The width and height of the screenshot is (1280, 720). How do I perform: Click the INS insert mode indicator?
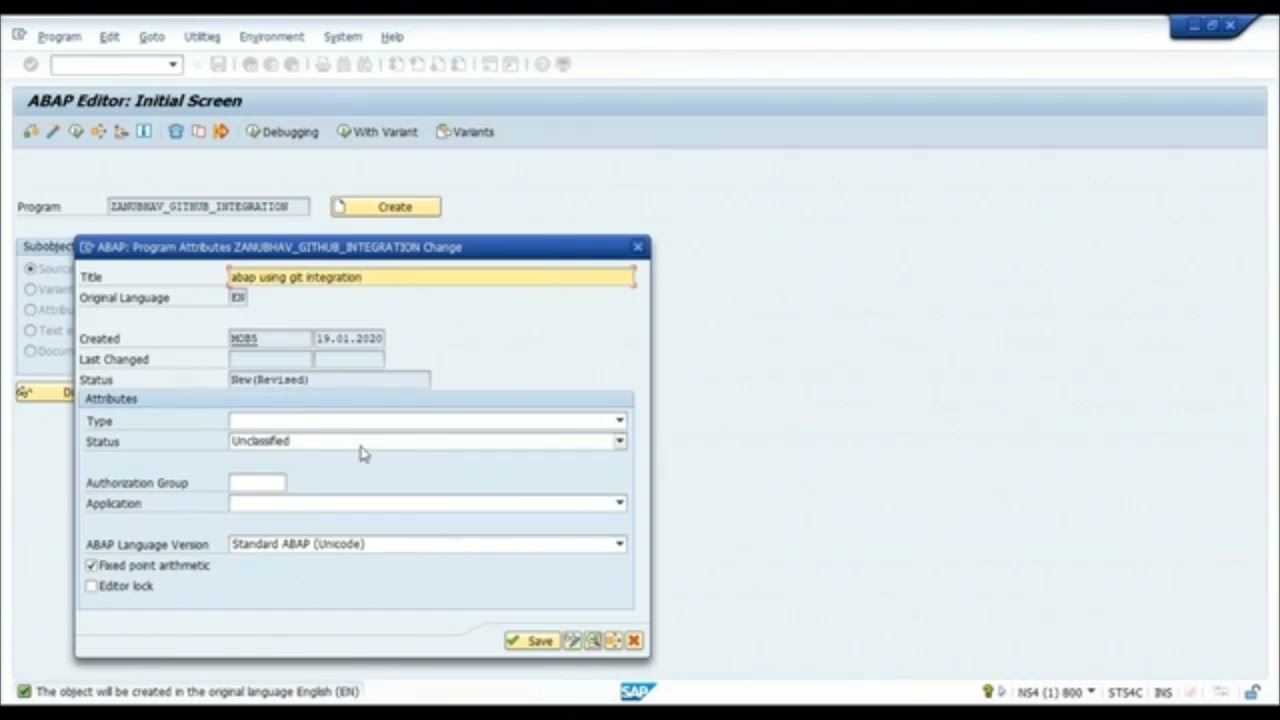pyautogui.click(x=1163, y=692)
